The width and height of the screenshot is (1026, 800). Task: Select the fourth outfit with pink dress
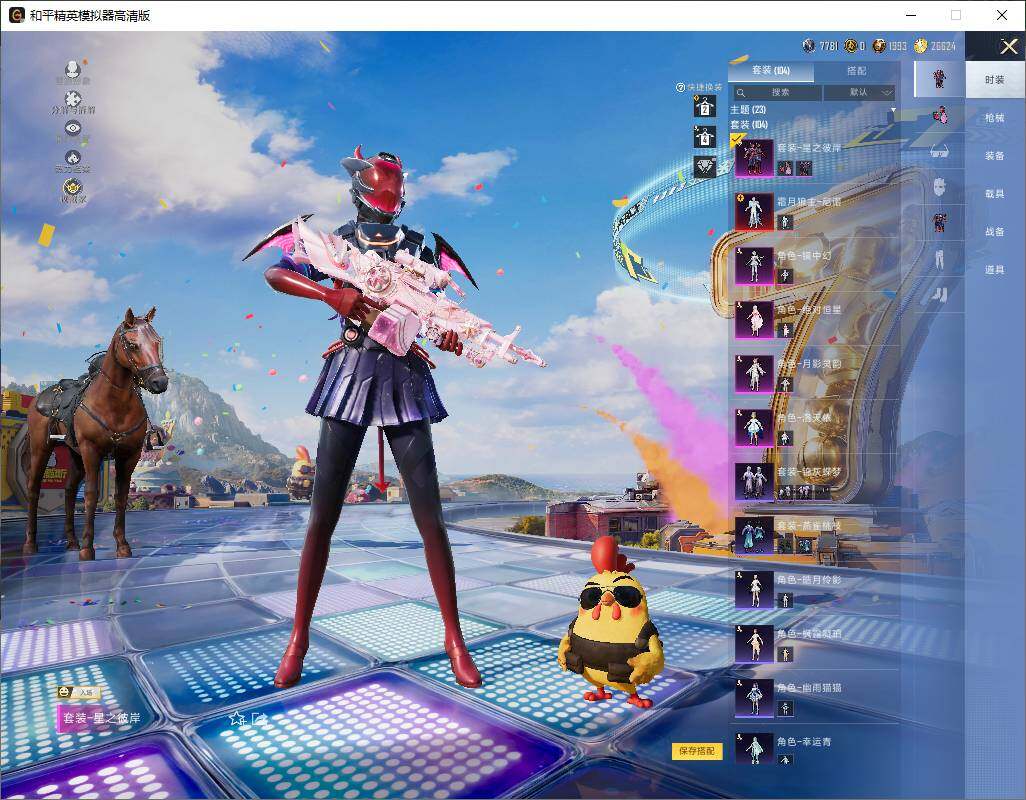(754, 320)
